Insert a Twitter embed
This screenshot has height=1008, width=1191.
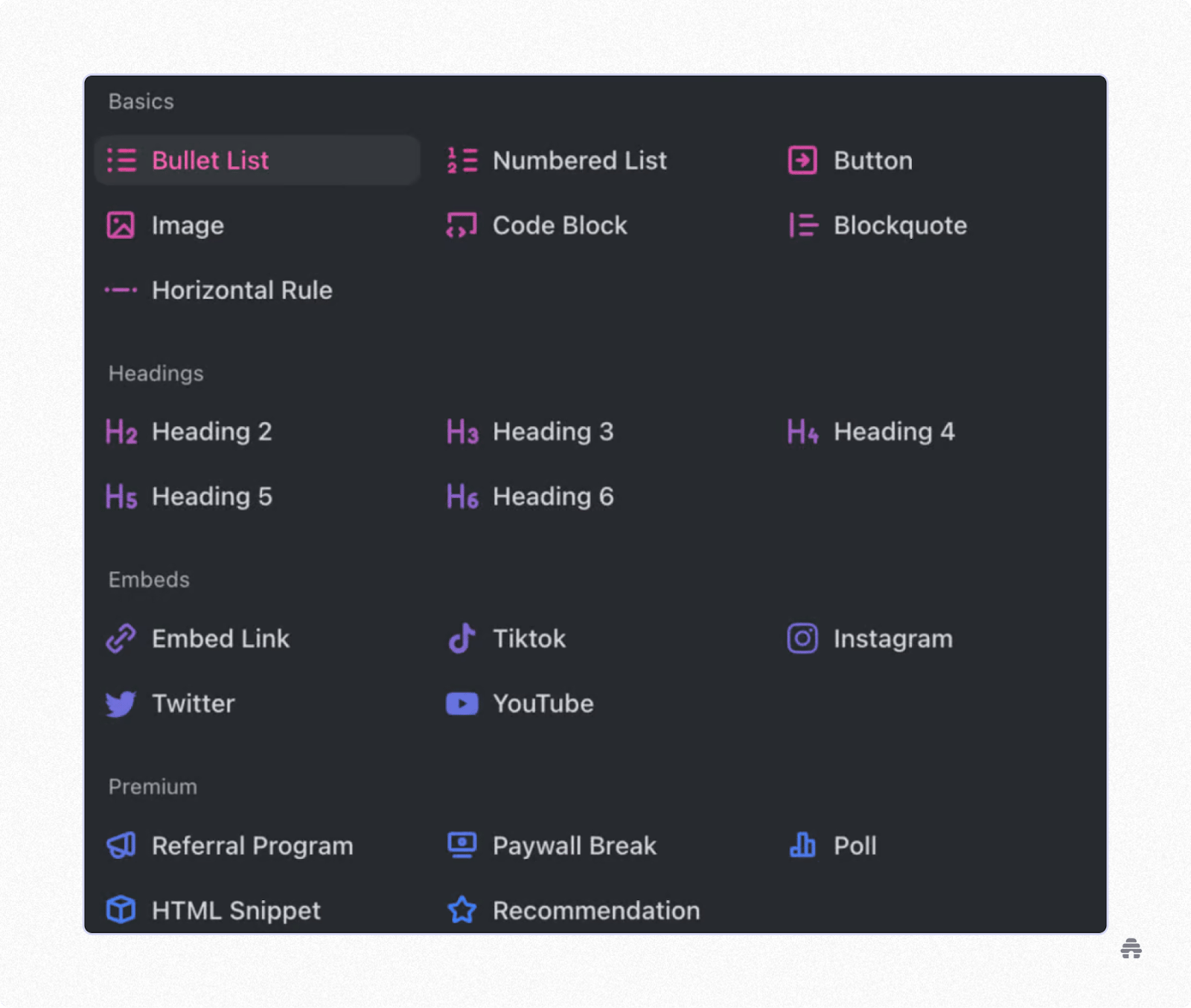coord(194,704)
